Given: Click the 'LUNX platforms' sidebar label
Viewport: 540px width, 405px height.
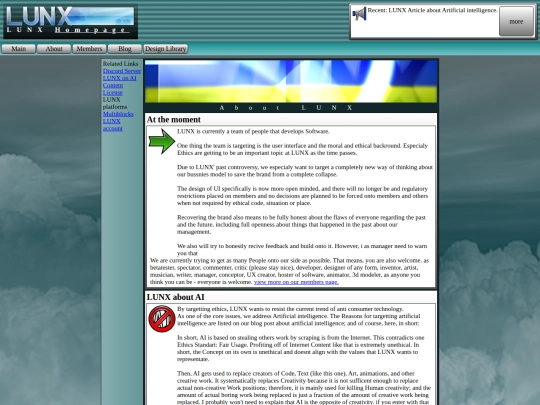Looking at the screenshot, I should click(x=115, y=103).
